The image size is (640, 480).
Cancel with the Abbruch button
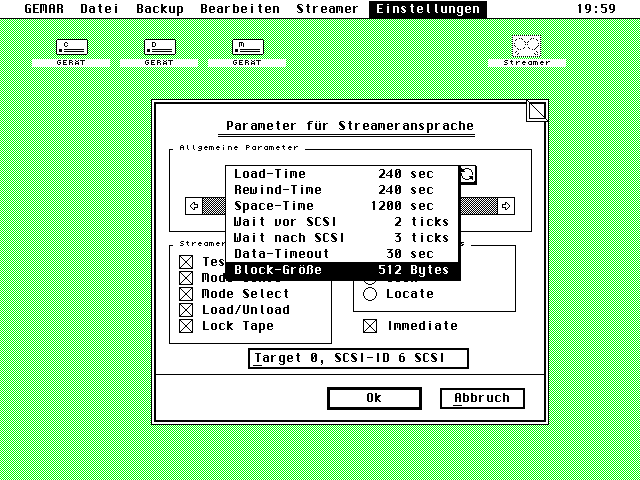(x=482, y=398)
